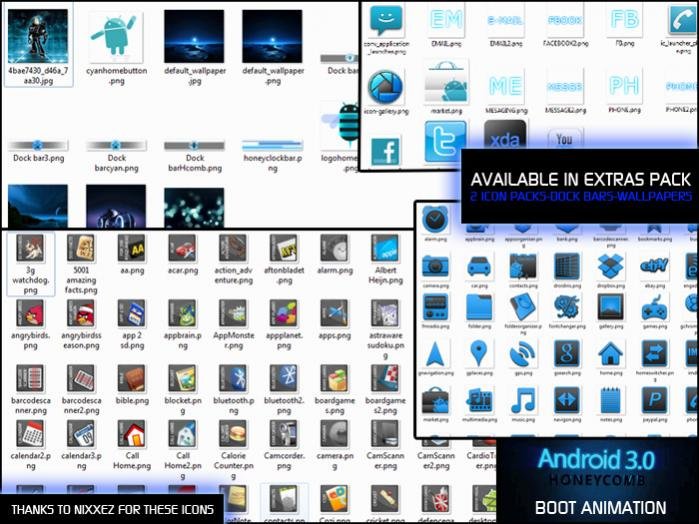Select the 3g watchdog.png icon
Screen dimensions: 699x524
pyautogui.click(x=30, y=248)
